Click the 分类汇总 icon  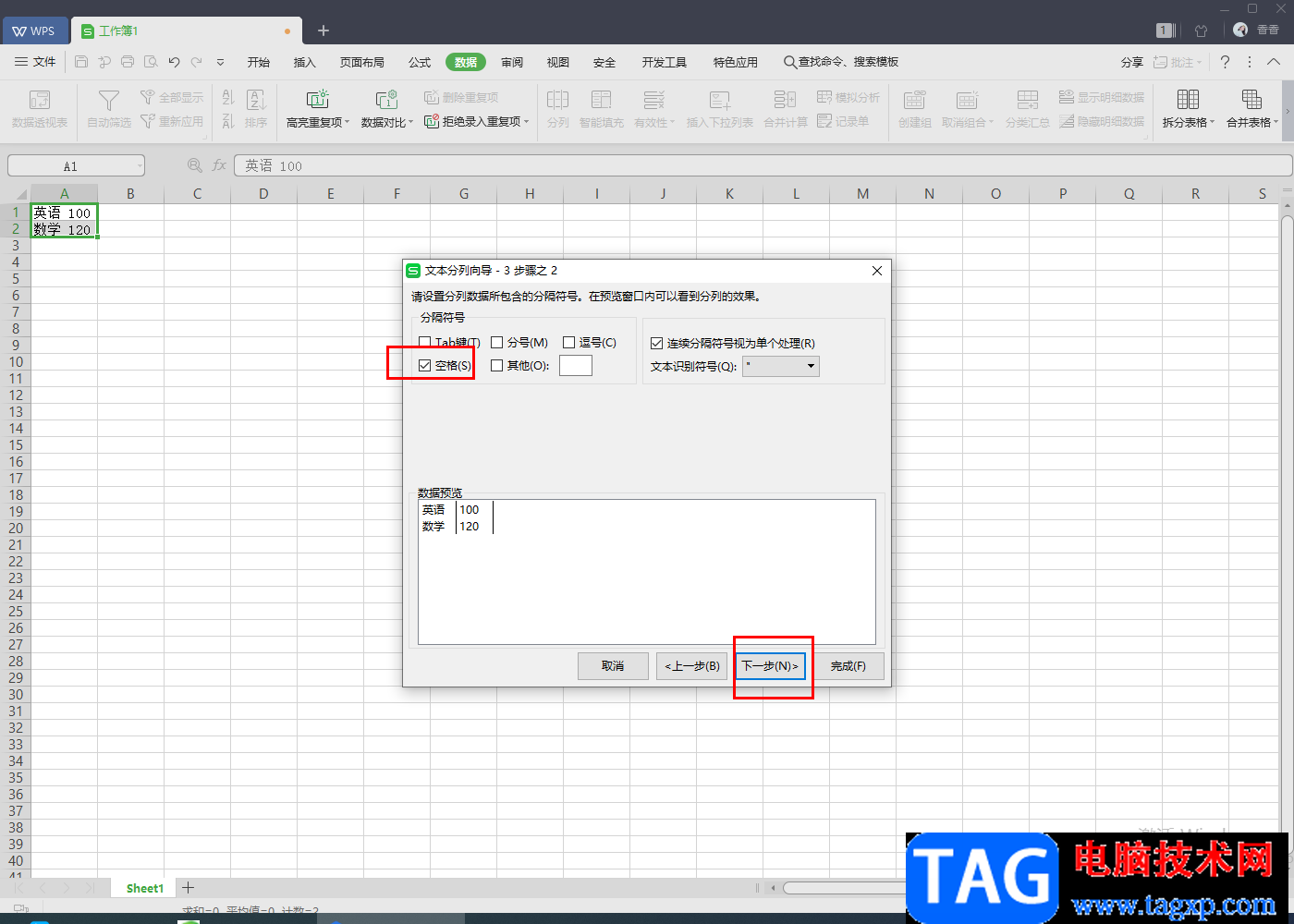(1028, 100)
